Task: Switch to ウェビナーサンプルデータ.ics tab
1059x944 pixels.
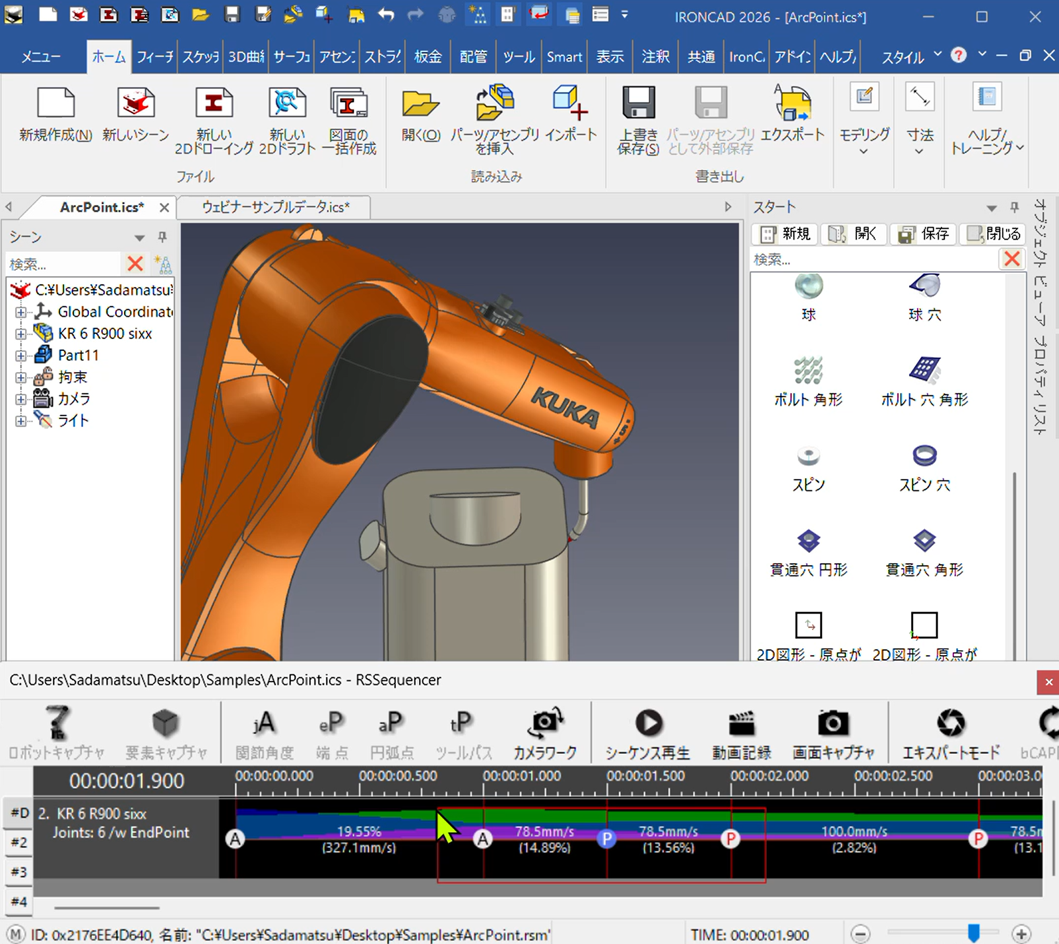Action: pos(276,207)
